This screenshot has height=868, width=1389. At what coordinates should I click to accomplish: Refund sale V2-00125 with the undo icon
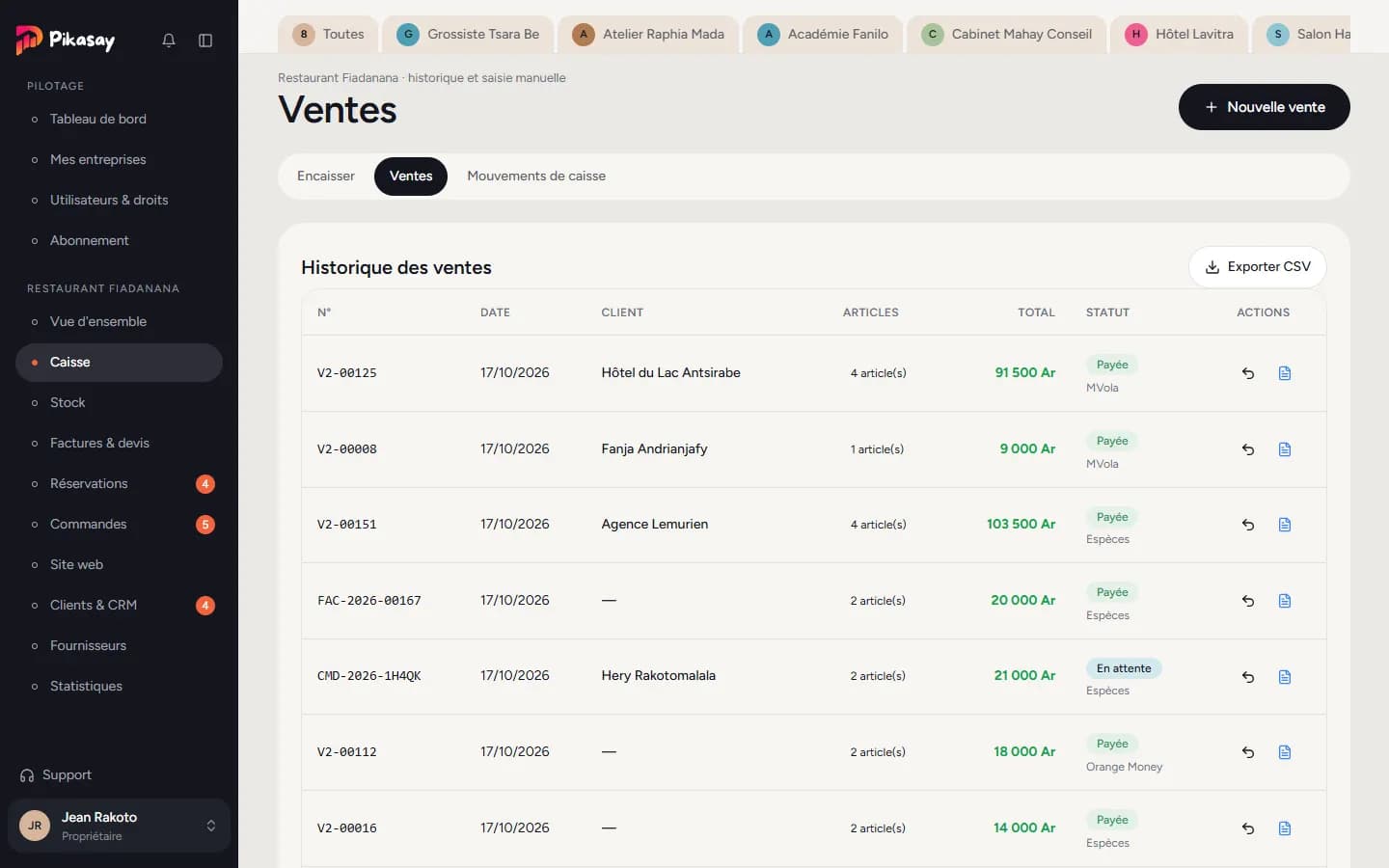click(x=1248, y=373)
